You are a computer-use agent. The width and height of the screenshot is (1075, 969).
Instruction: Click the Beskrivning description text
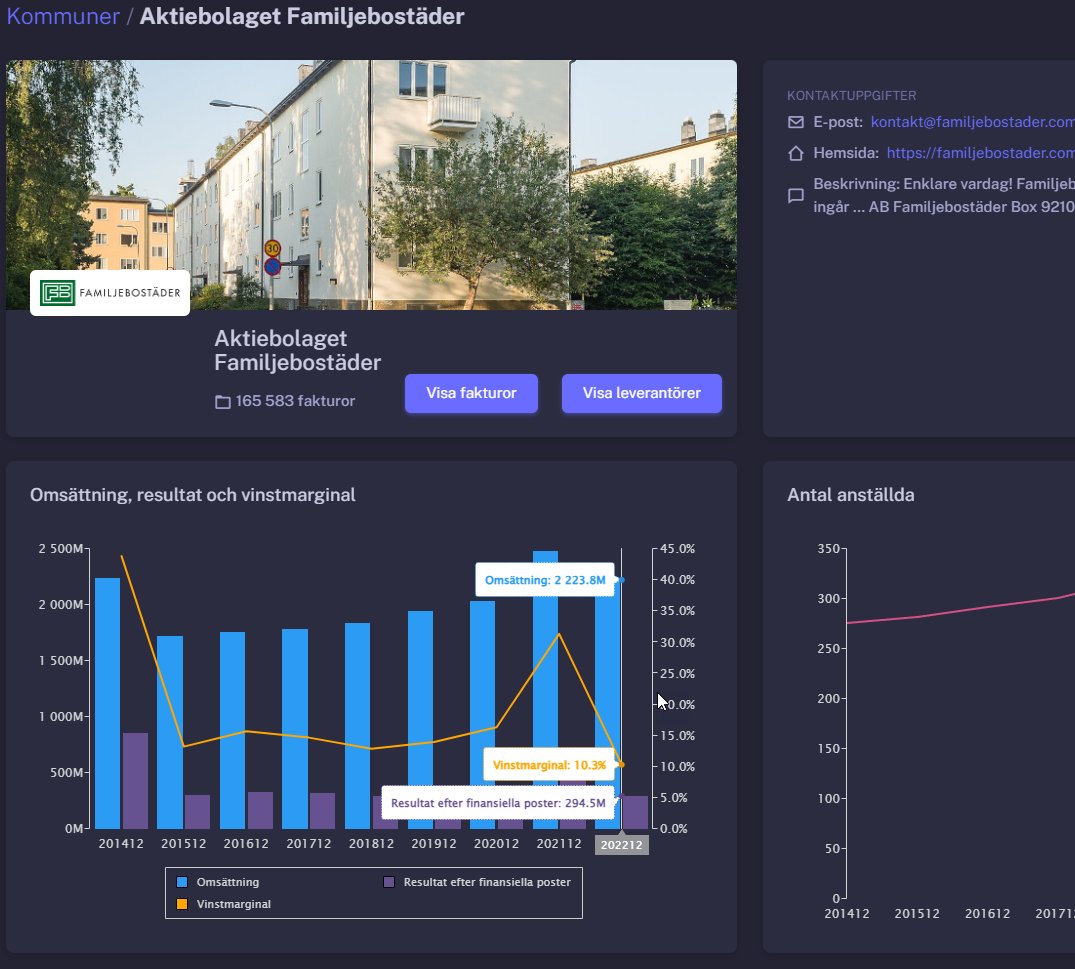point(944,195)
